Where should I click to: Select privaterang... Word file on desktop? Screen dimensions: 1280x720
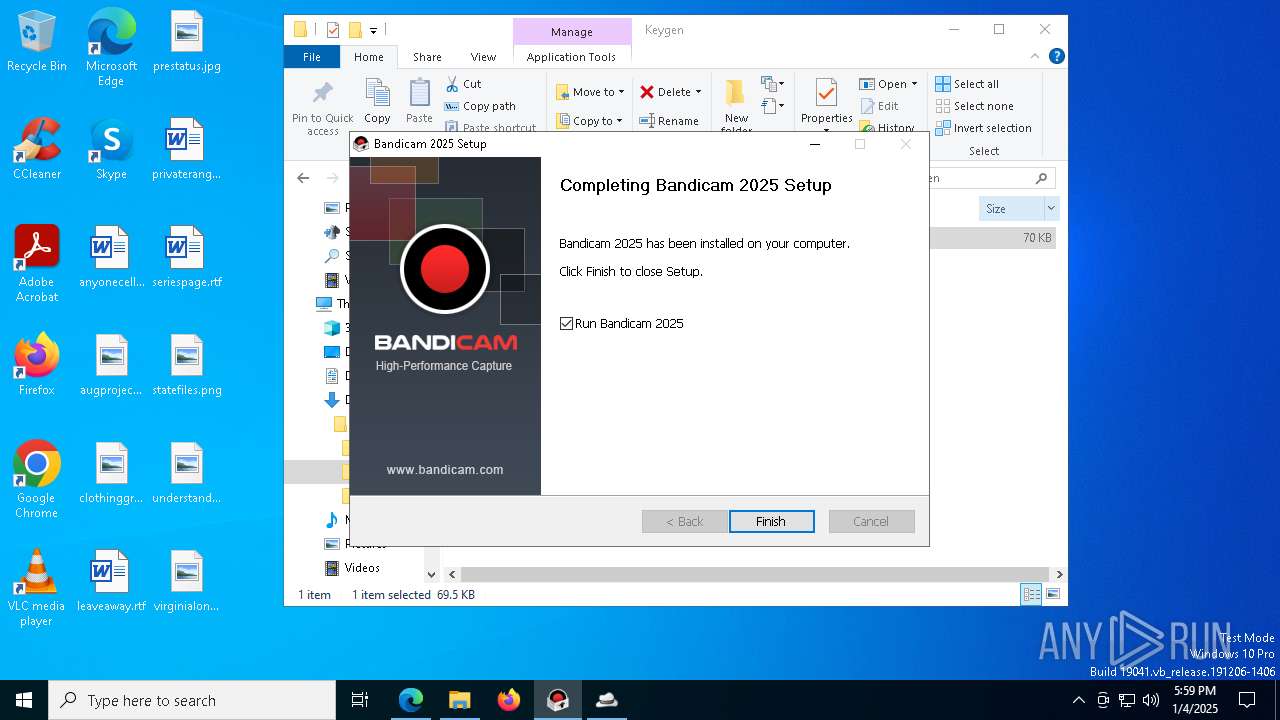187,150
